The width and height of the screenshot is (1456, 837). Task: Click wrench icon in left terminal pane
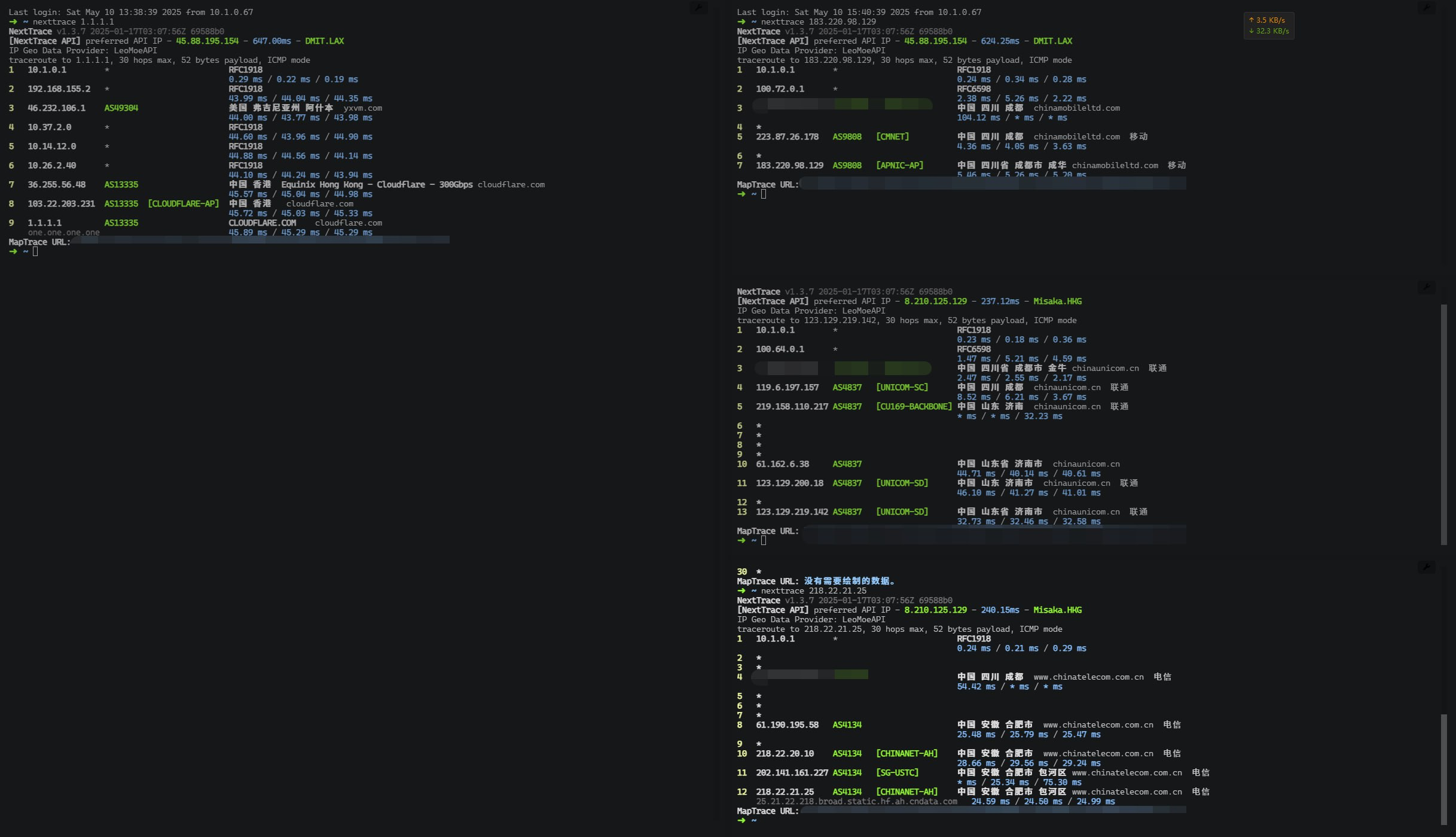coord(698,8)
